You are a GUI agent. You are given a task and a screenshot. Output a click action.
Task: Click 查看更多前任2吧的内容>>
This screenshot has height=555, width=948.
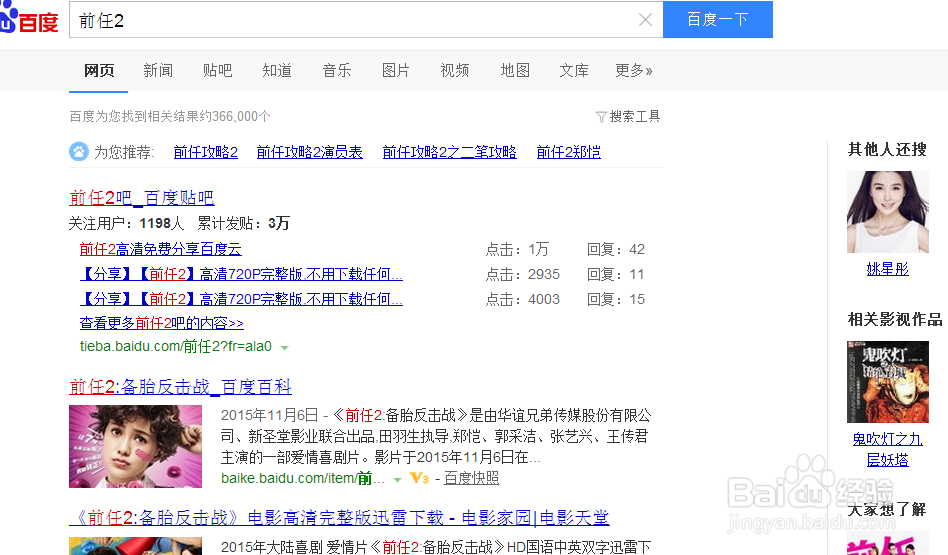161,323
